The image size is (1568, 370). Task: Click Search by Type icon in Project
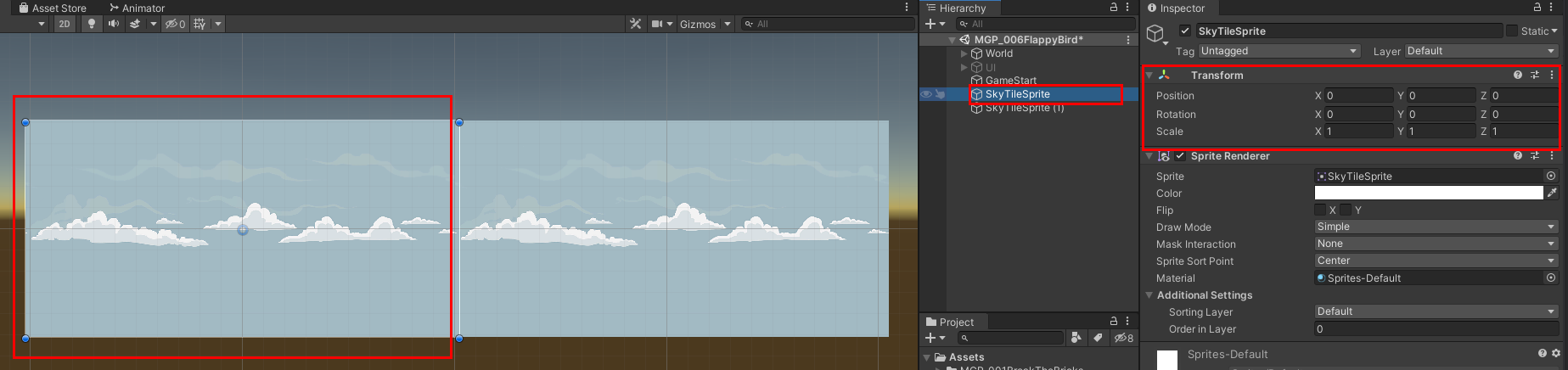1076,338
